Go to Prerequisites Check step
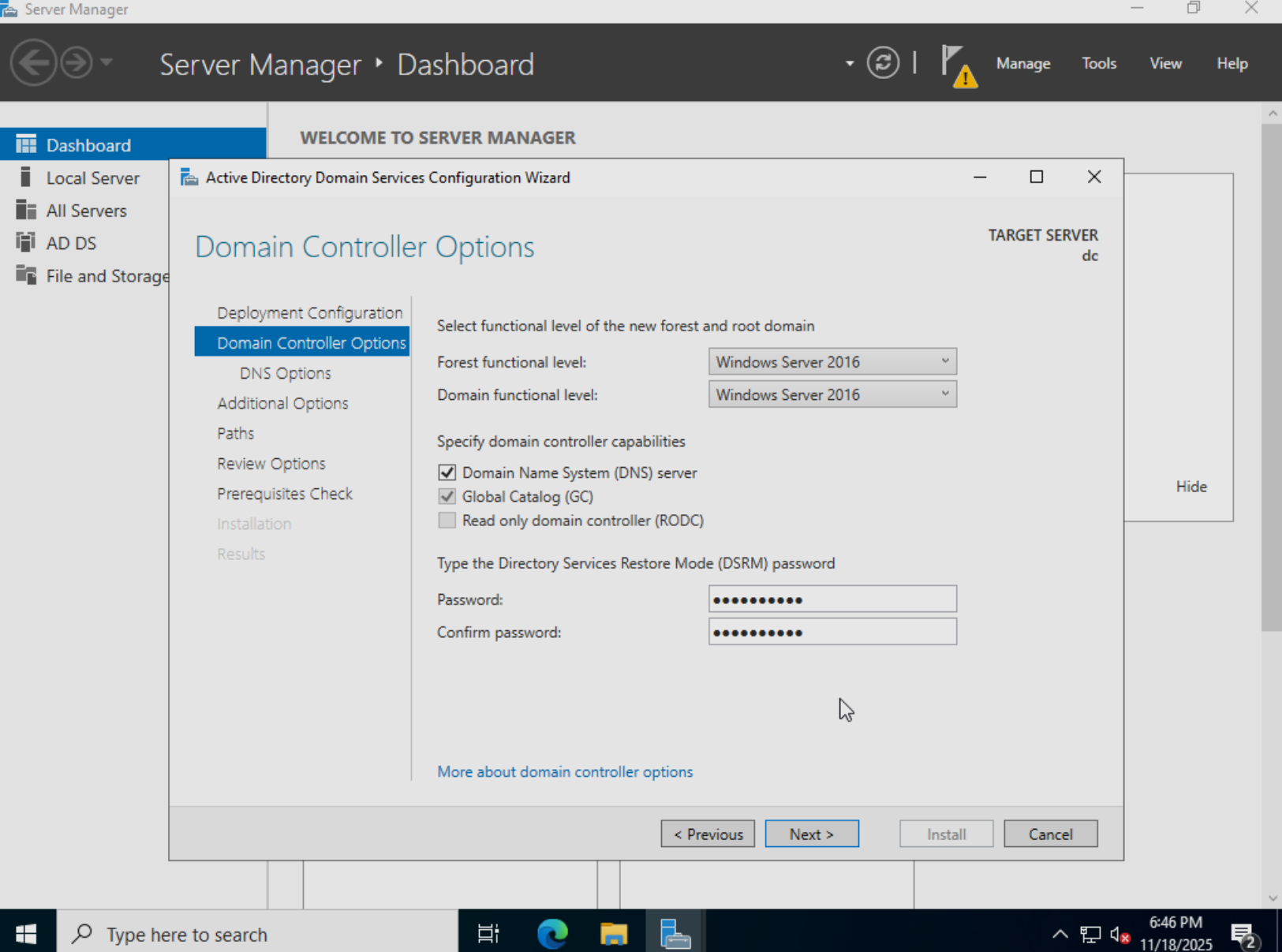The height and width of the screenshot is (952, 1282). point(284,493)
